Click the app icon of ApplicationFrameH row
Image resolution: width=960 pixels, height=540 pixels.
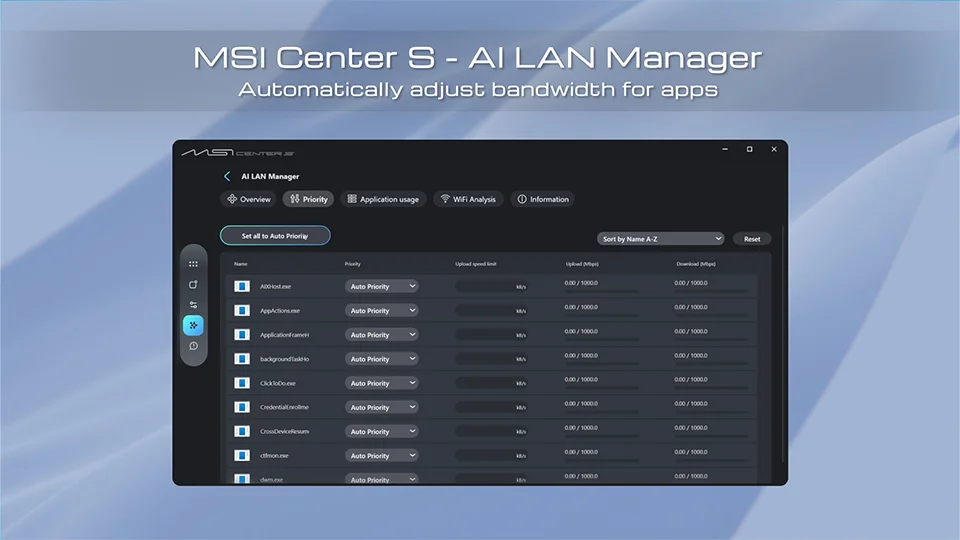pos(242,335)
